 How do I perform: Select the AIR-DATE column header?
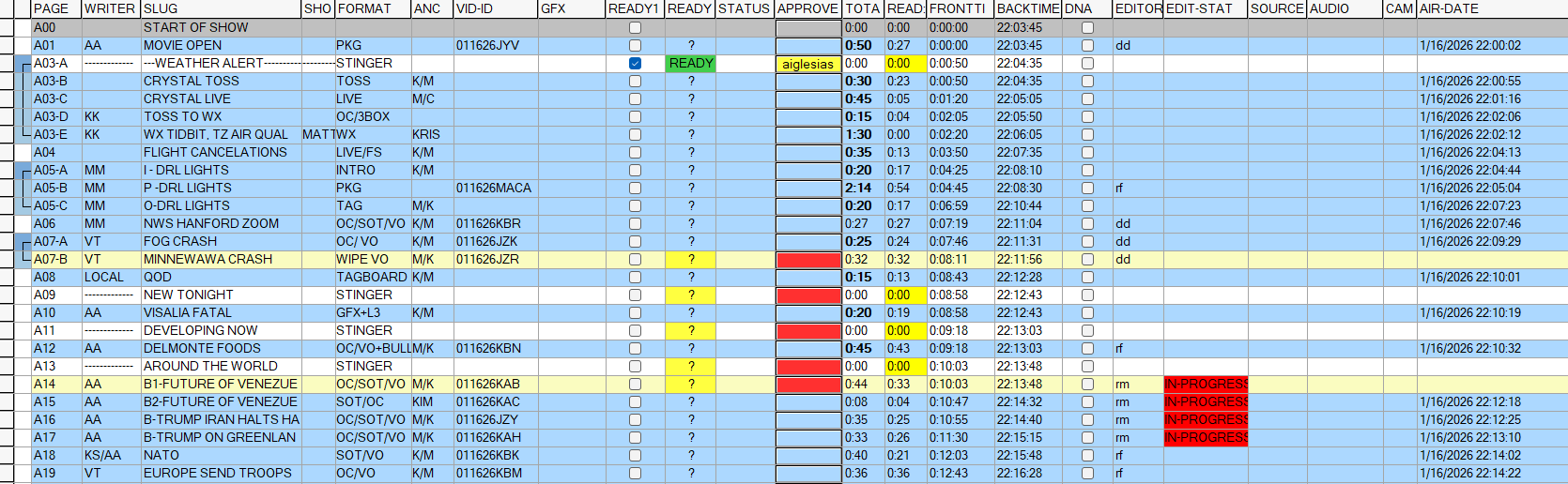1491,8
